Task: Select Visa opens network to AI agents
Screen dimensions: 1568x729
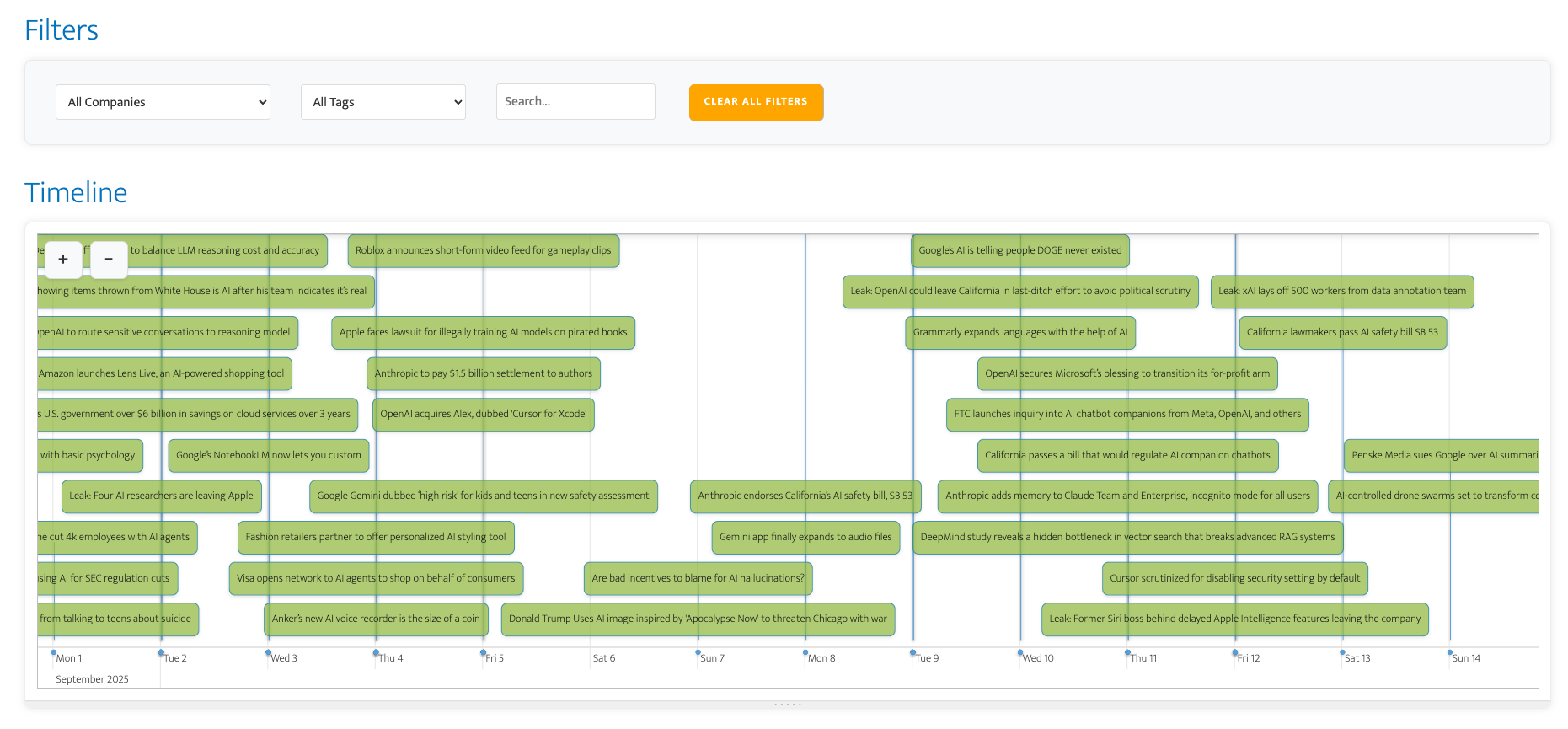Action: pyautogui.click(x=376, y=579)
